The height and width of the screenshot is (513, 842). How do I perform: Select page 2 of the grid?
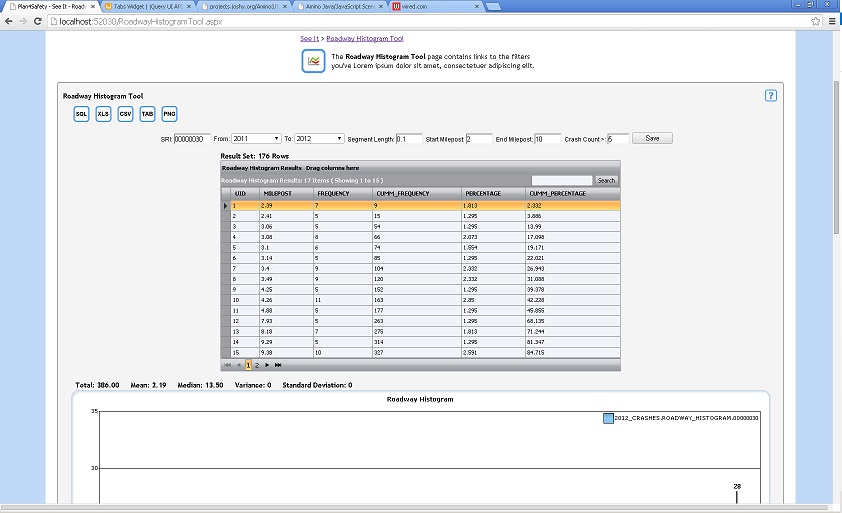coord(257,365)
